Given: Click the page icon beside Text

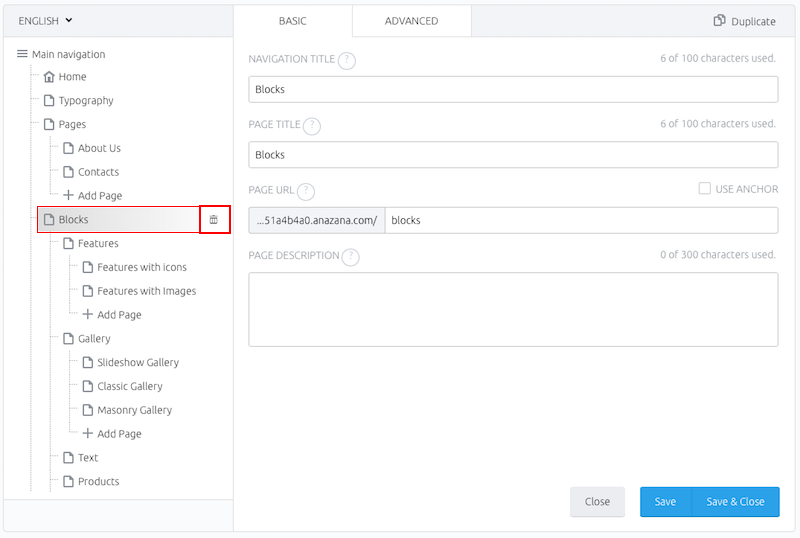Looking at the screenshot, I should [68, 457].
